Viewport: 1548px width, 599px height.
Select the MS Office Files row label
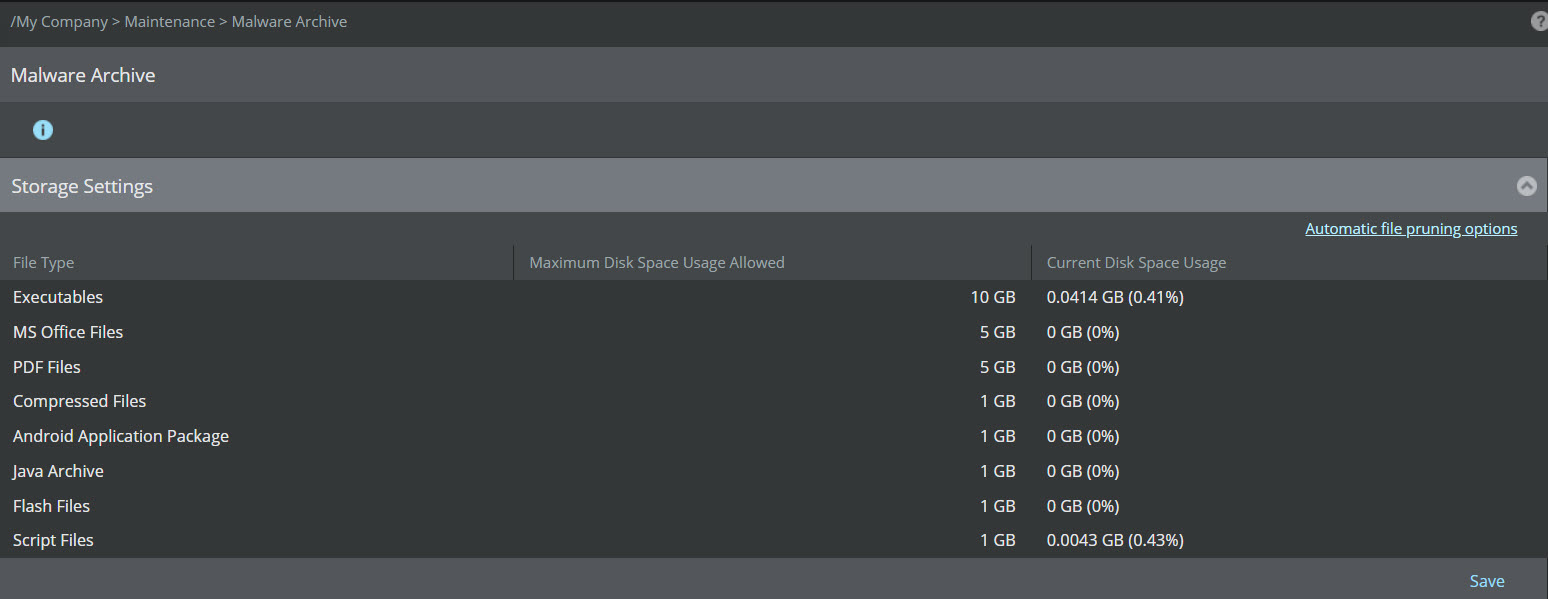pos(68,332)
